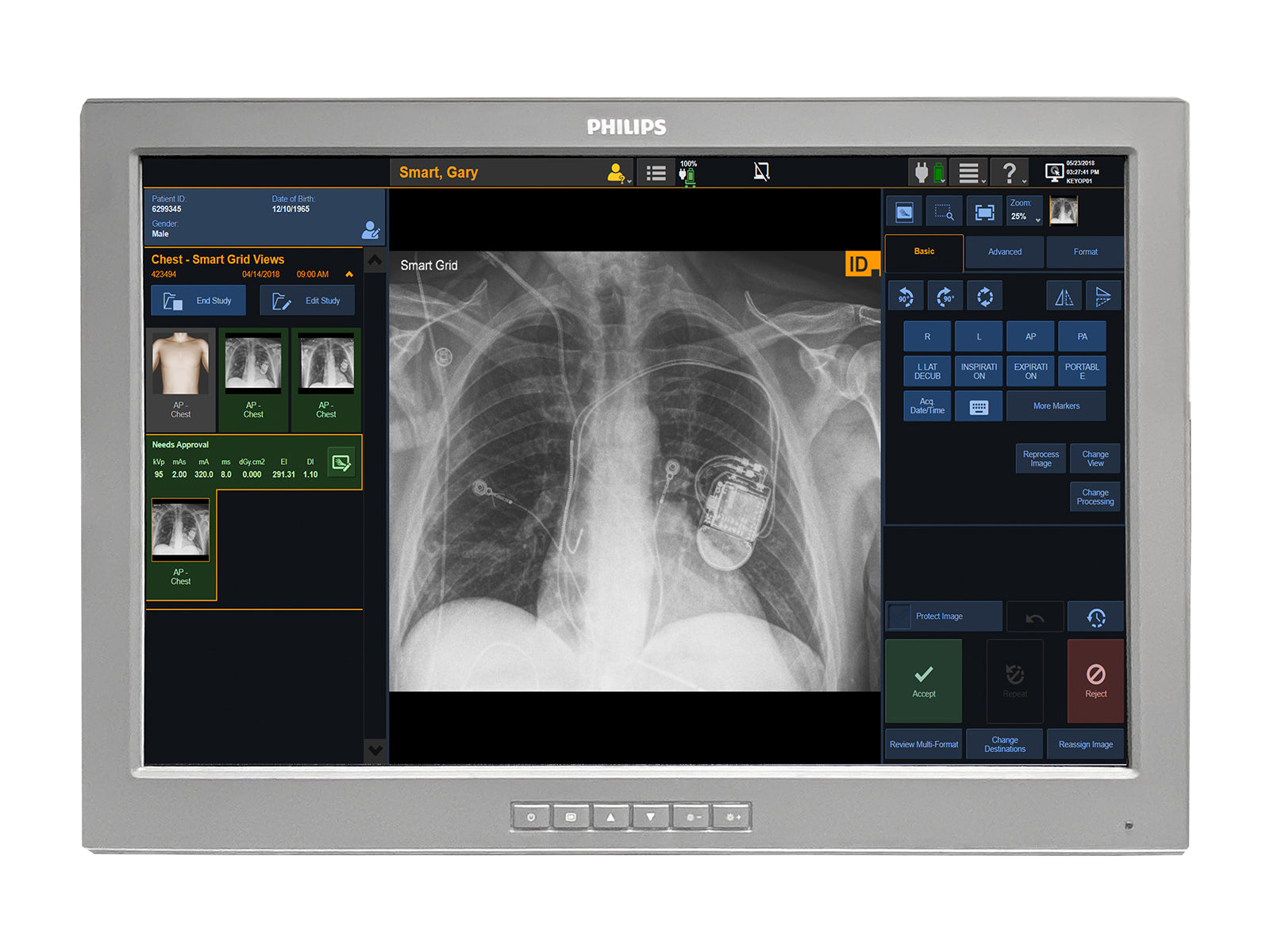The image size is (1270, 952).
Task: Check the battery charge level indicator
Action: pyautogui.click(x=691, y=171)
